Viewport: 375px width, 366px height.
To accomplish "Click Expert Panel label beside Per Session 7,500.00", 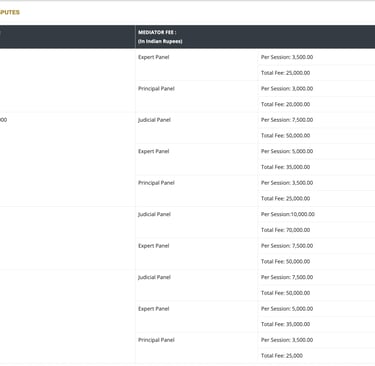I will [x=154, y=246].
